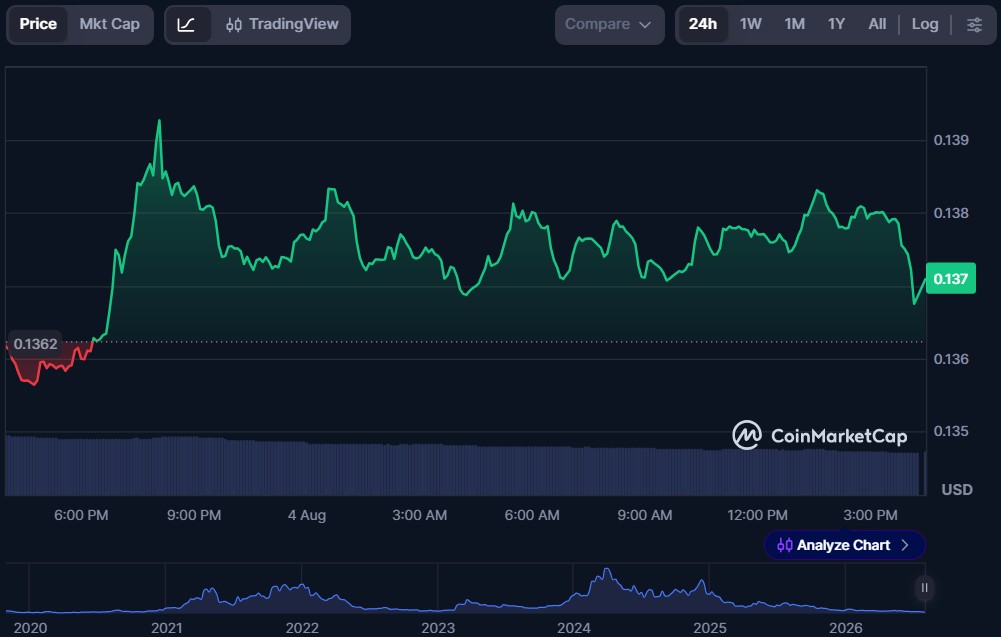Select the 24h time range

click(x=702, y=24)
